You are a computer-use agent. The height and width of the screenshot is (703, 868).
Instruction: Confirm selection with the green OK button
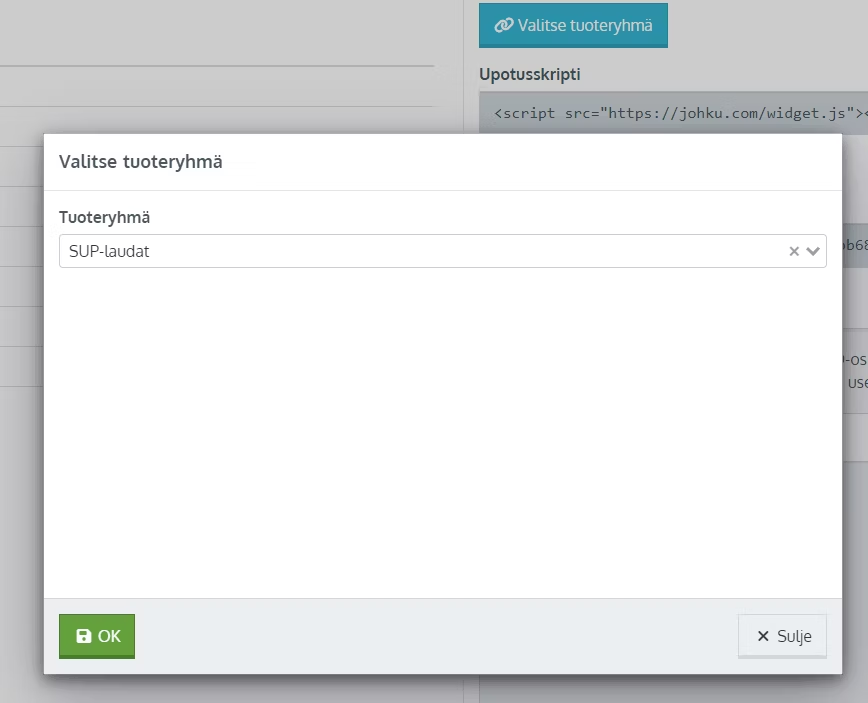(97, 636)
